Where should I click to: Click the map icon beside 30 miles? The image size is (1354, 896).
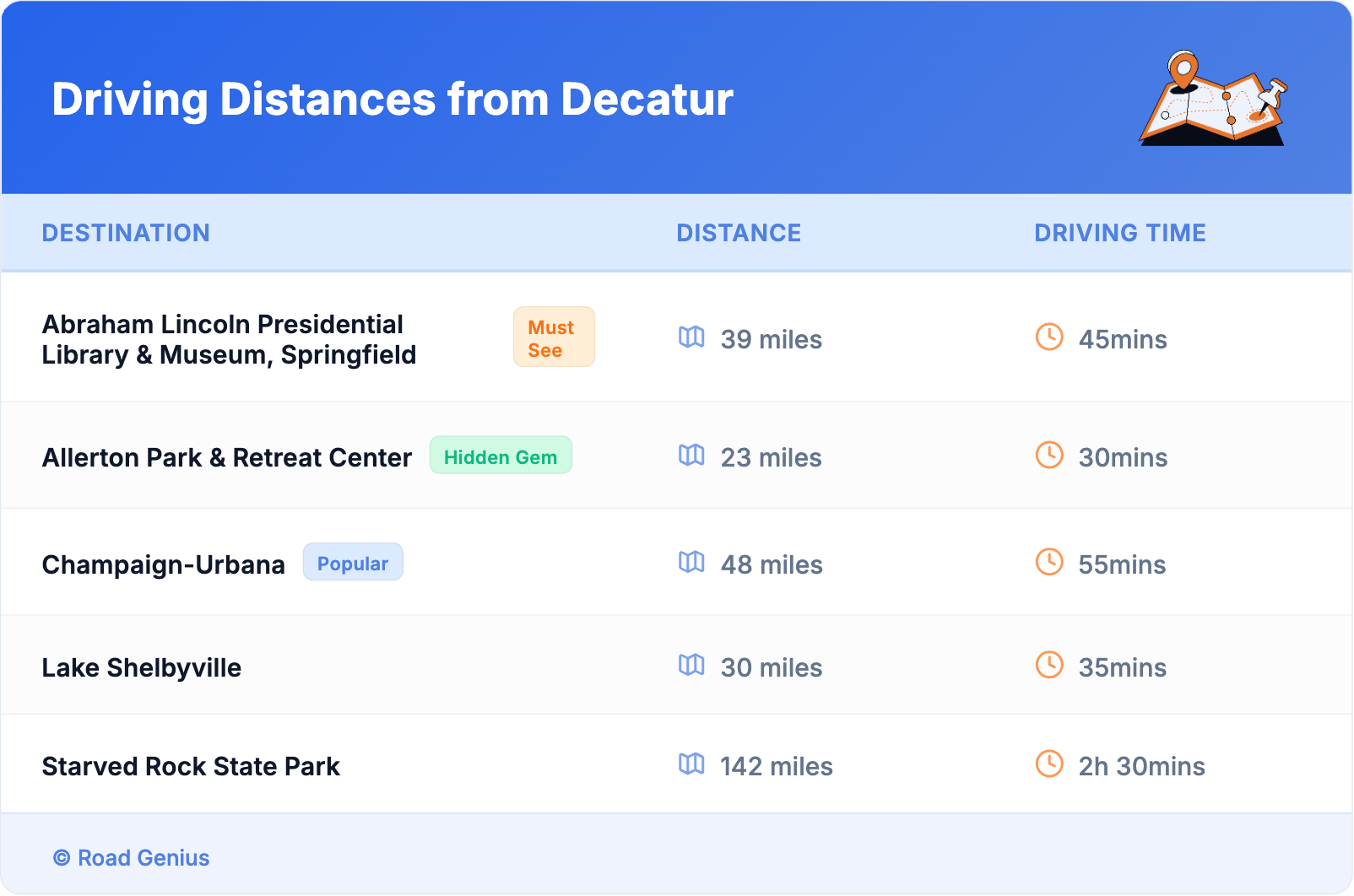691,666
